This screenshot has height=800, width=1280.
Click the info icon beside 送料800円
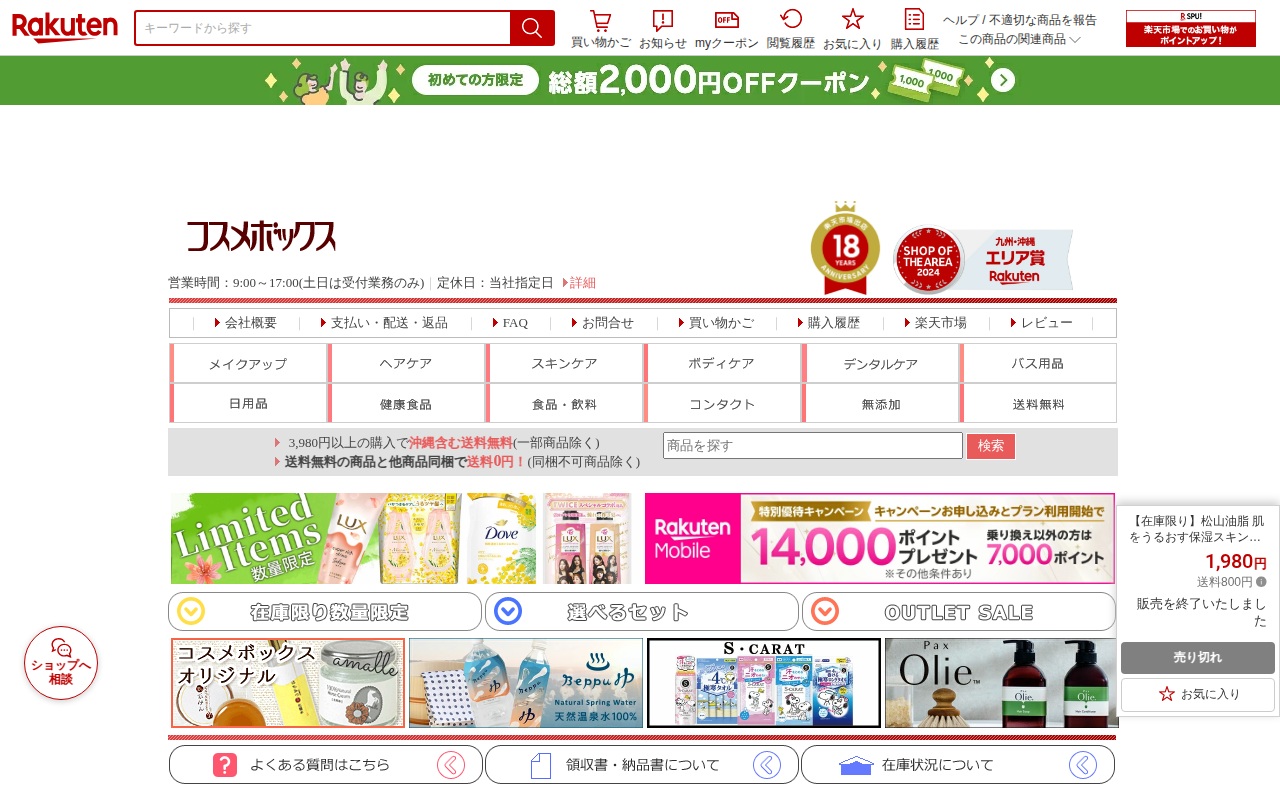1261,582
